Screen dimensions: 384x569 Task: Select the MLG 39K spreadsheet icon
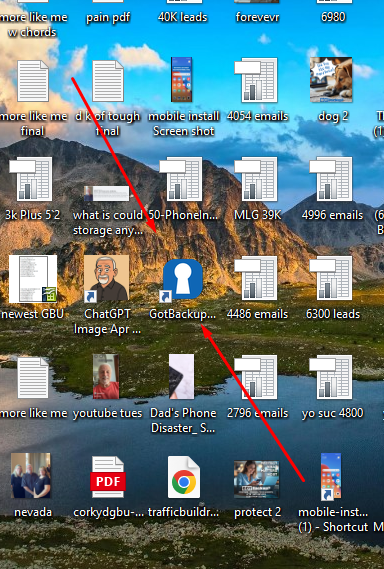(x=257, y=179)
